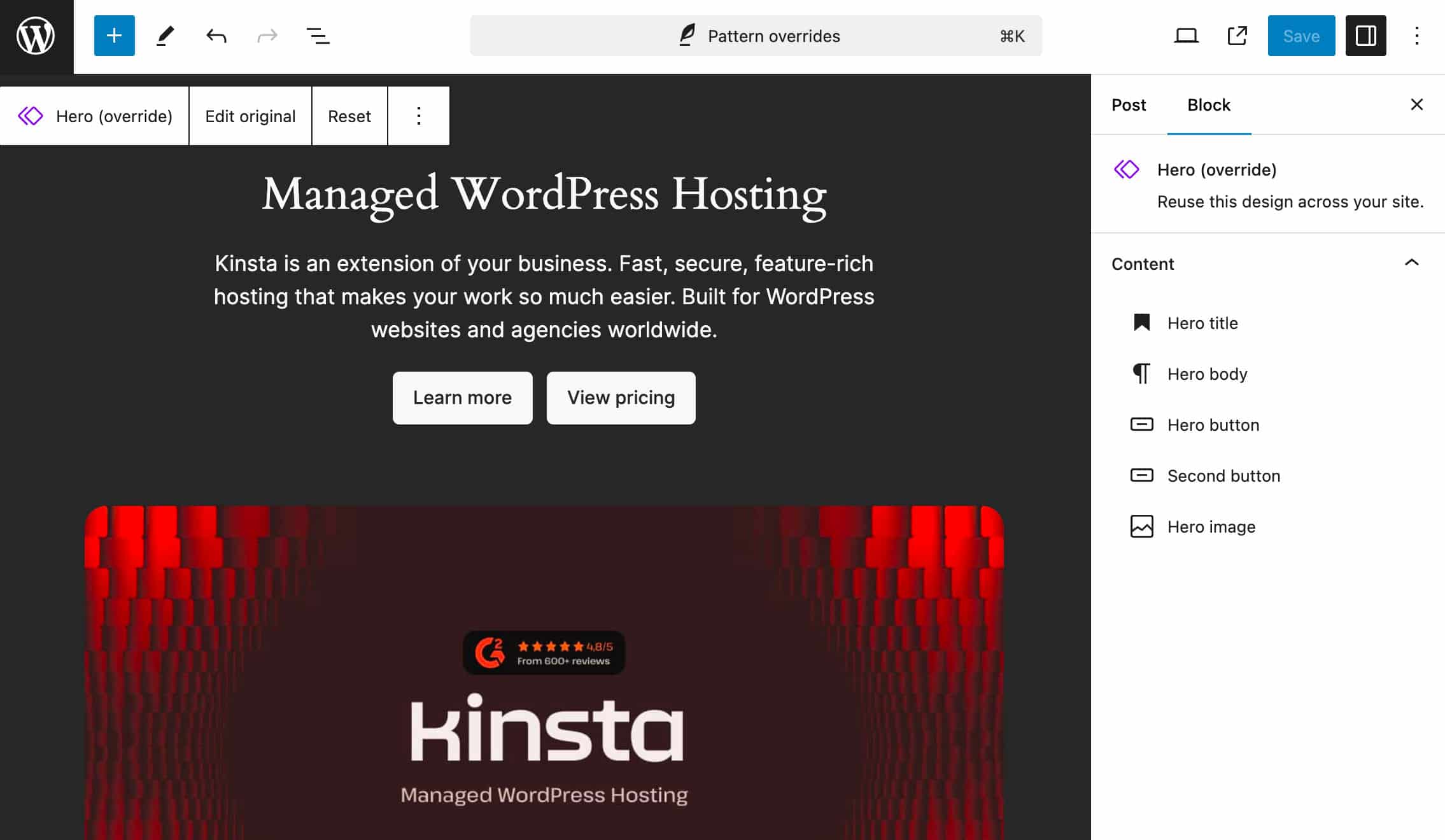Toggle the Settings sidebar panel
The image size is (1445, 840).
(x=1365, y=36)
